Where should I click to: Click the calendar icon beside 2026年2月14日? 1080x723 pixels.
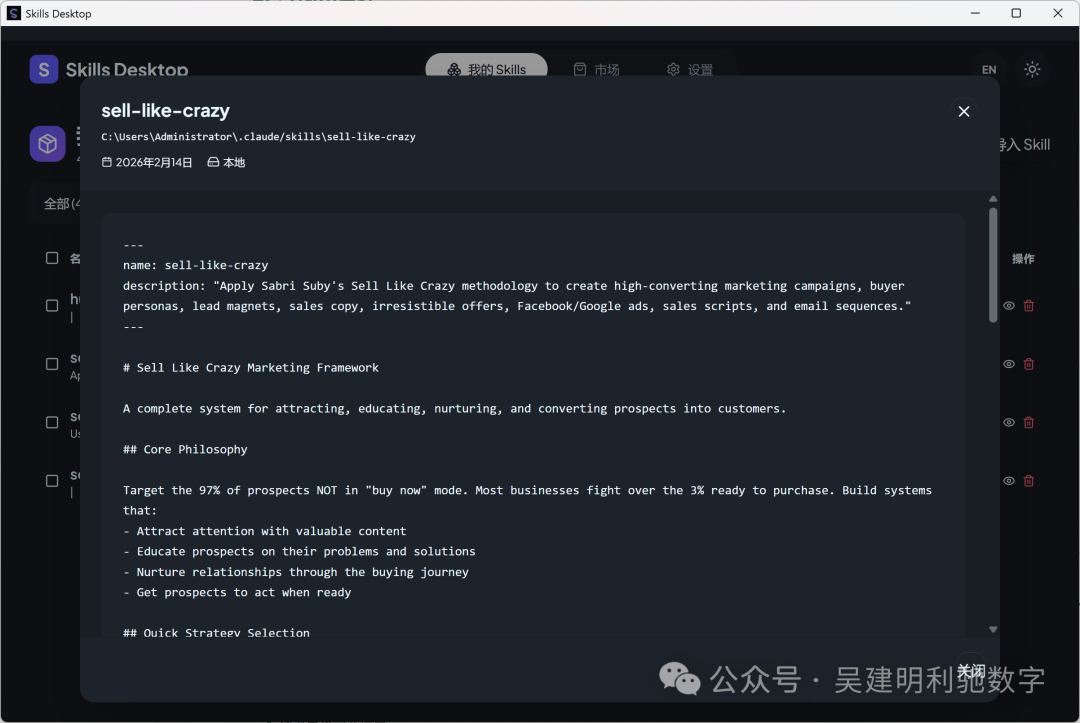tap(107, 163)
